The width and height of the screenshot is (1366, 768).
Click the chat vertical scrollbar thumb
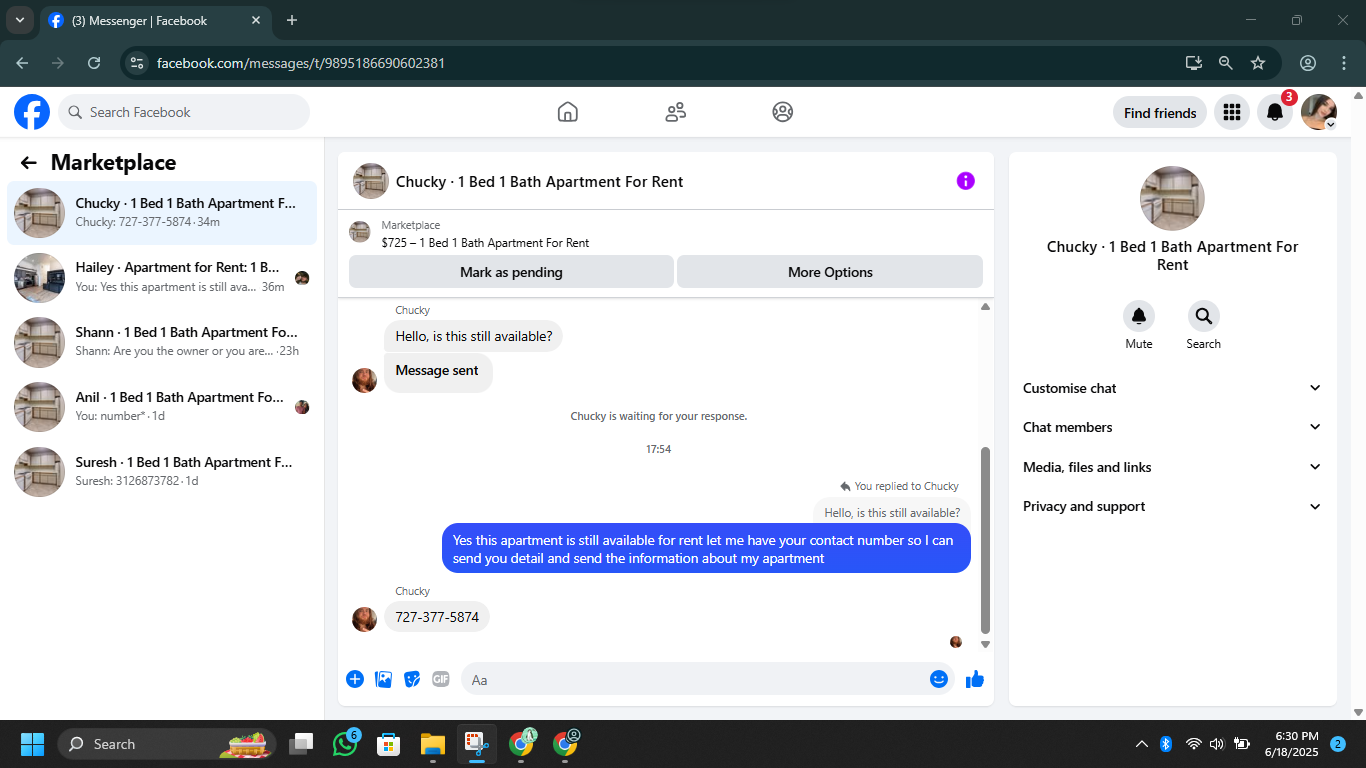(x=985, y=540)
